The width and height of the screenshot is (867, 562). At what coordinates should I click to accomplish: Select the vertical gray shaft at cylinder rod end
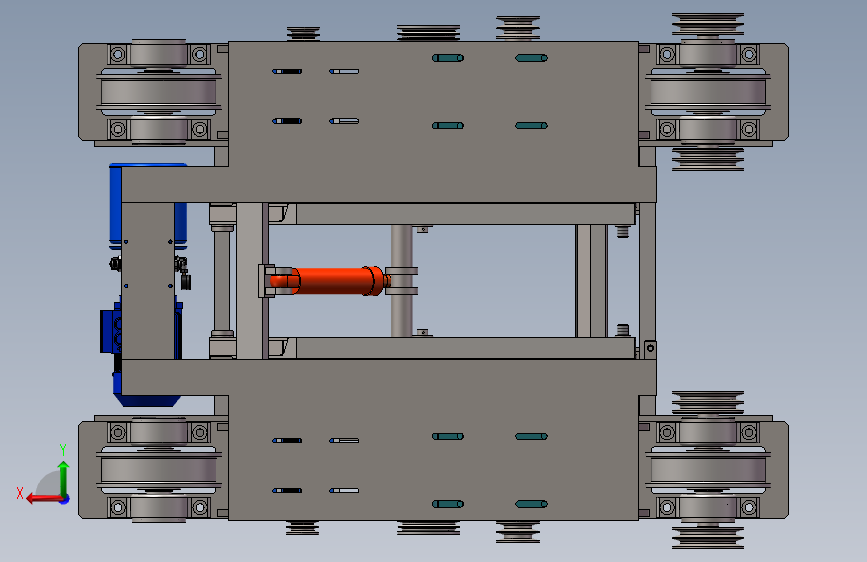(401, 280)
